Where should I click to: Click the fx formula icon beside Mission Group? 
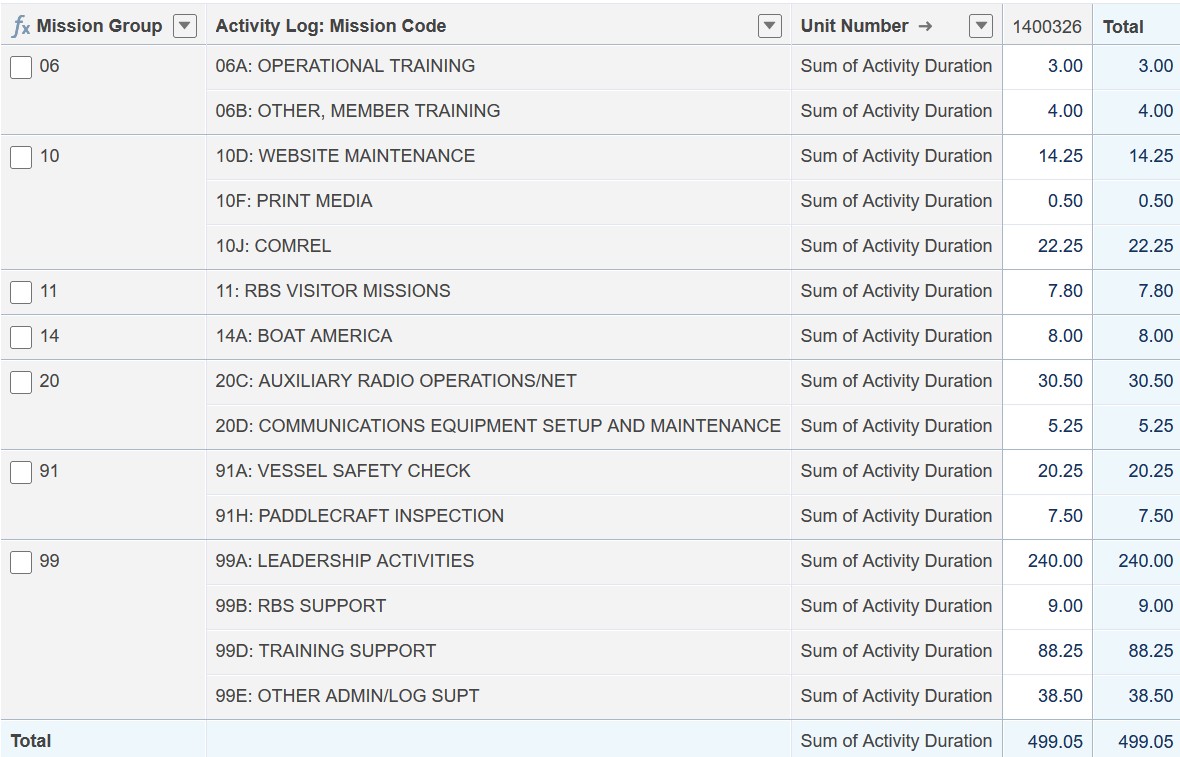click(21, 26)
